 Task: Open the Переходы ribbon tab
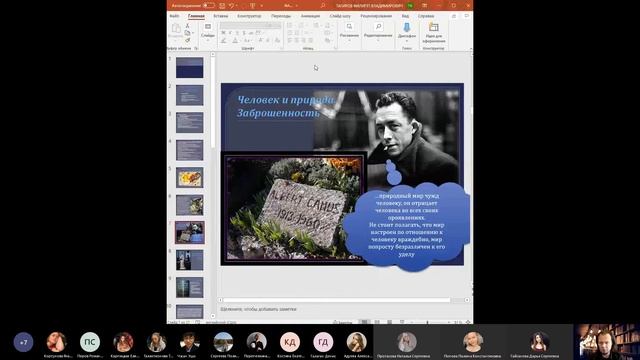pos(281,16)
